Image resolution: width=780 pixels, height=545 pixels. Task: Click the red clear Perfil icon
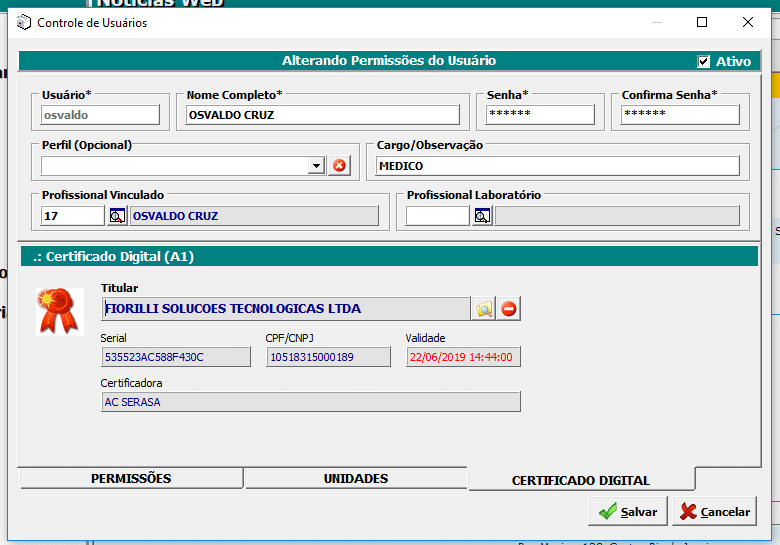[x=339, y=166]
